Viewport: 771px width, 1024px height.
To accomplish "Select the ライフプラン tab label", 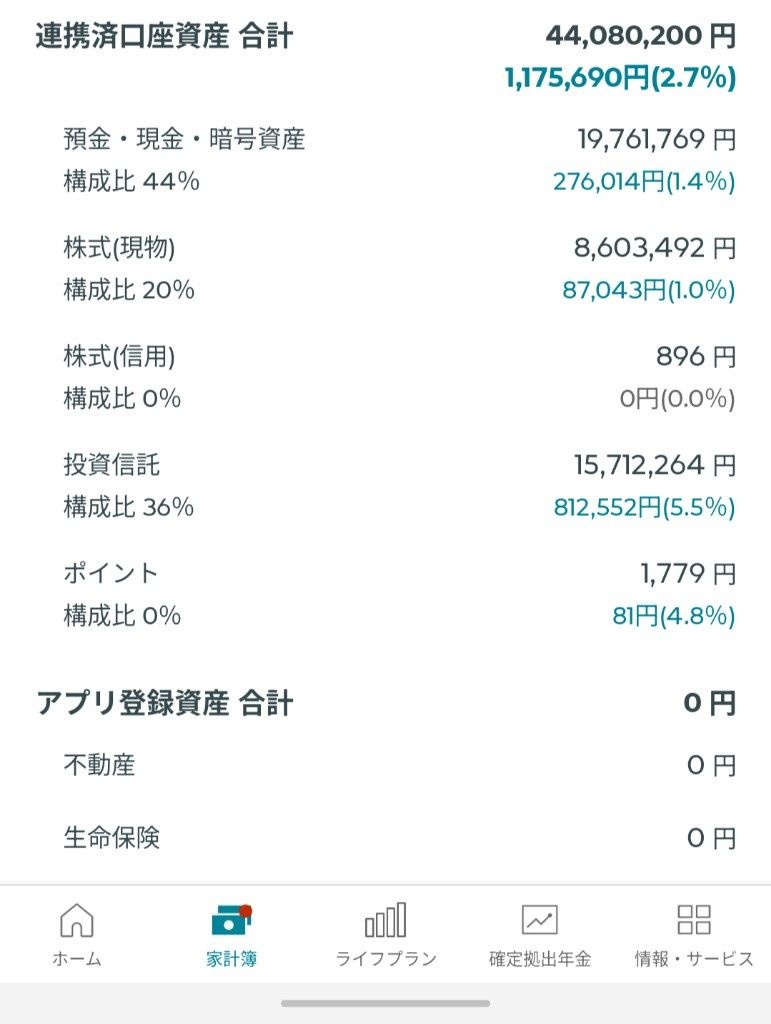I will 386,959.
